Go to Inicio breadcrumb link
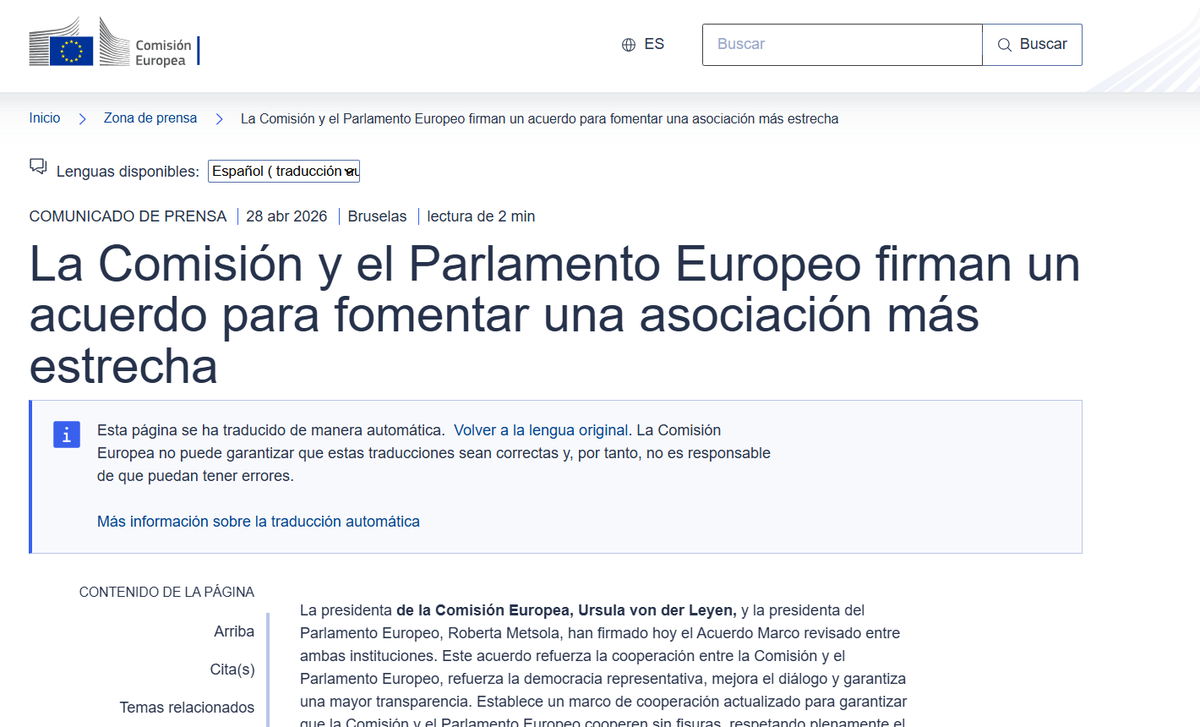1200x727 pixels. point(45,118)
